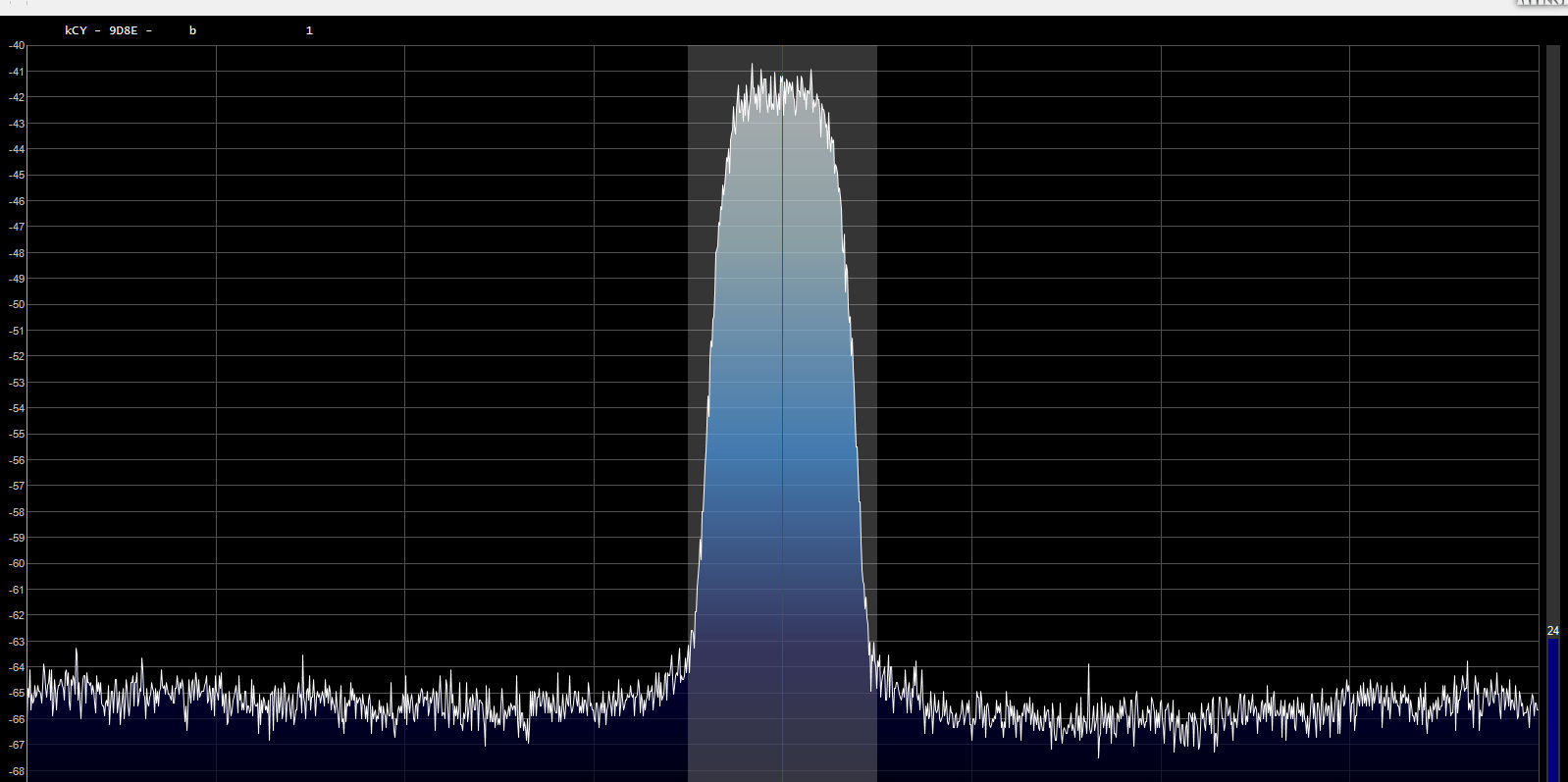Click the left edge of shaded filter band

689,392
